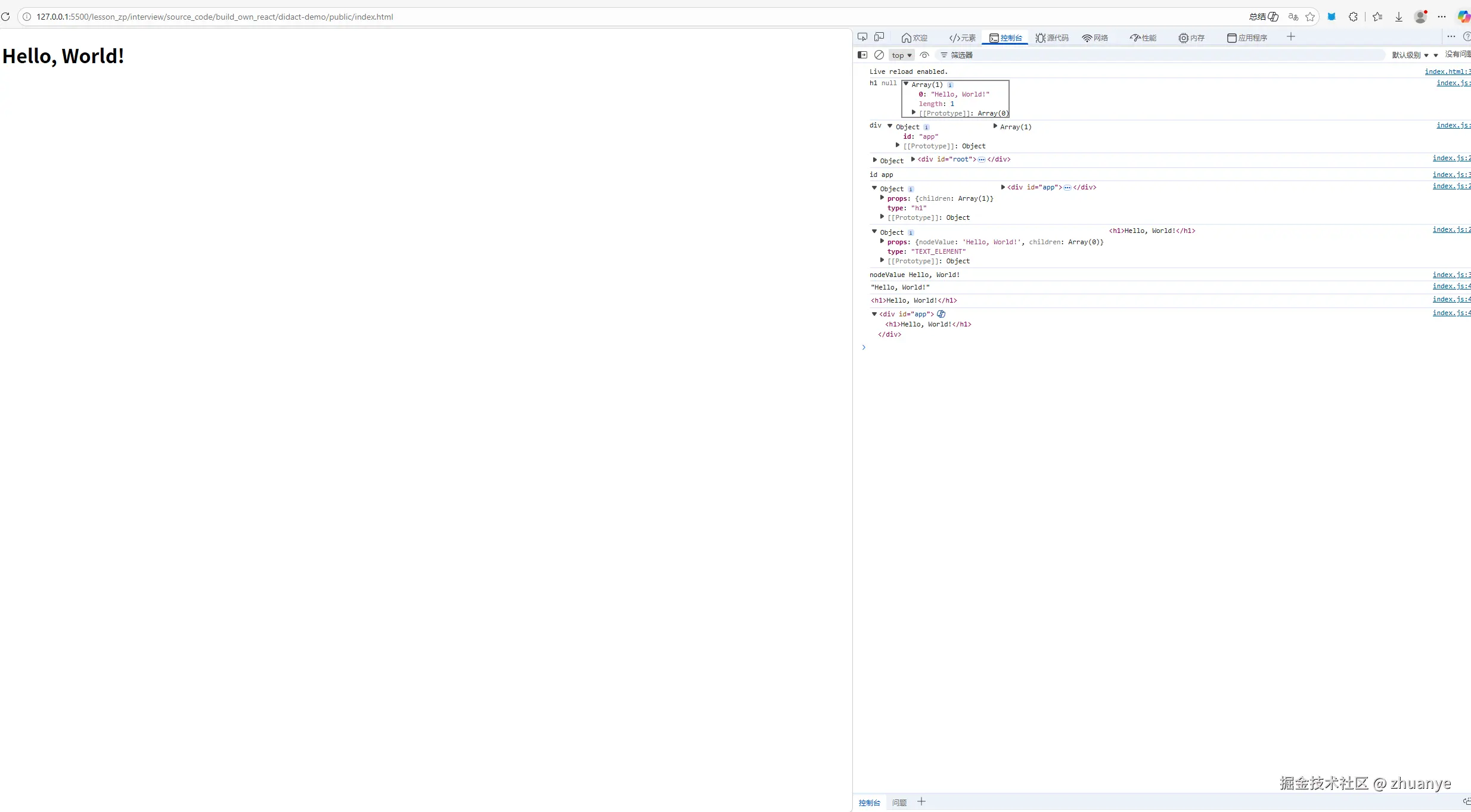1471x812 pixels.
Task: Open the 默认级别 log level dropdown
Action: [x=1410, y=55]
